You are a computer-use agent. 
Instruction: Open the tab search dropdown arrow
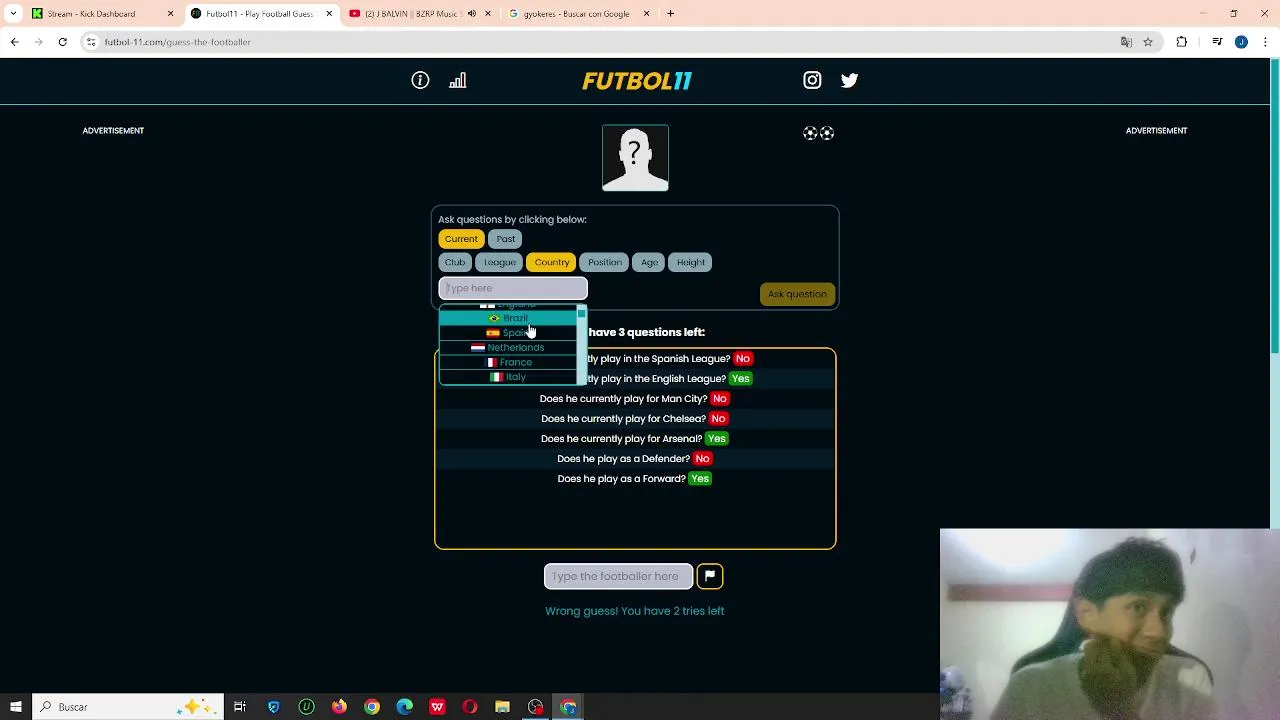click(x=13, y=14)
